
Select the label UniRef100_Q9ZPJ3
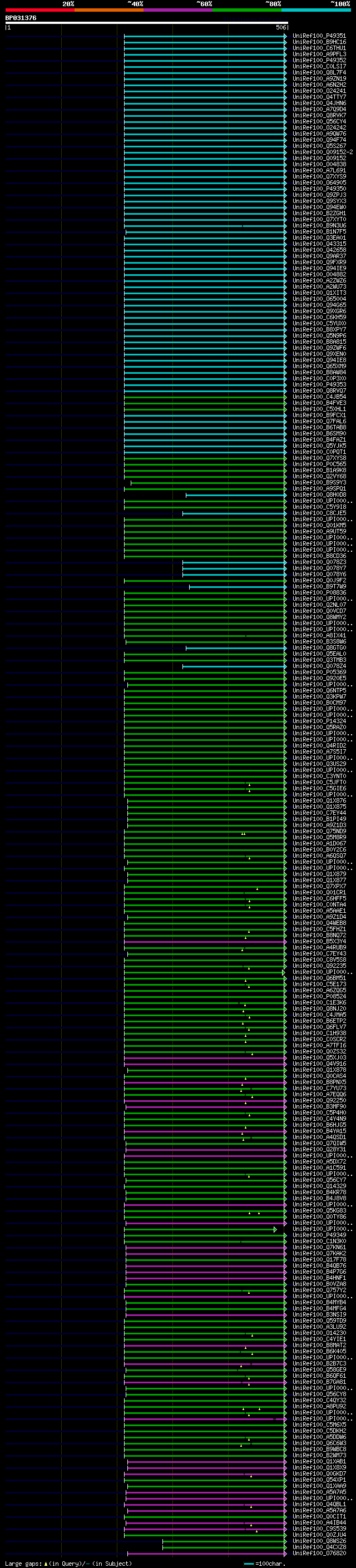pyautogui.click(x=319, y=195)
